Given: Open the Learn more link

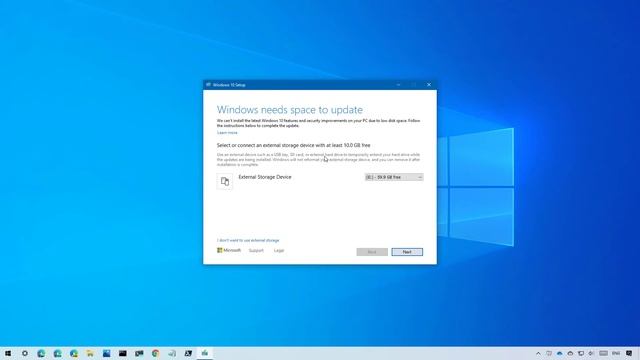Looking at the screenshot, I should 227,133.
